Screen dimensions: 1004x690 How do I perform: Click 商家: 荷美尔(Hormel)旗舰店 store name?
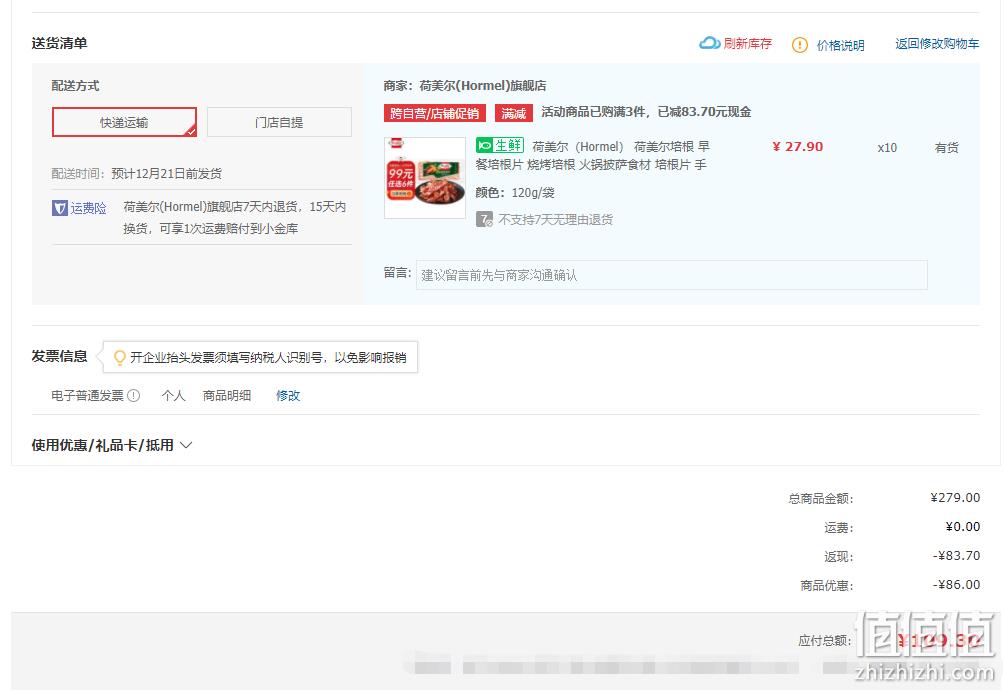[x=465, y=86]
